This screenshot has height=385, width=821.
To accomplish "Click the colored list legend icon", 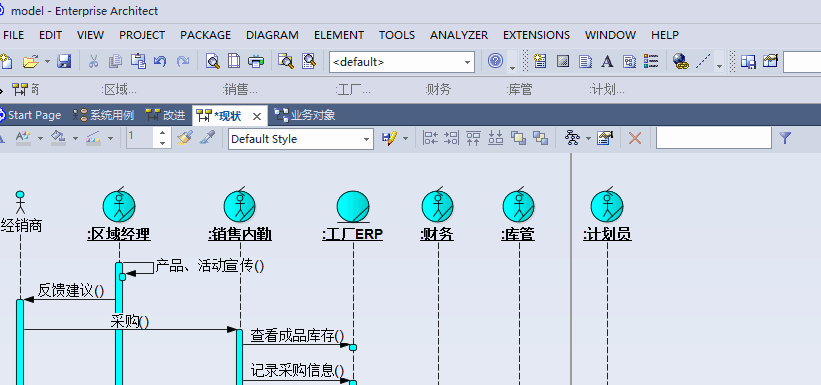I will [x=651, y=61].
